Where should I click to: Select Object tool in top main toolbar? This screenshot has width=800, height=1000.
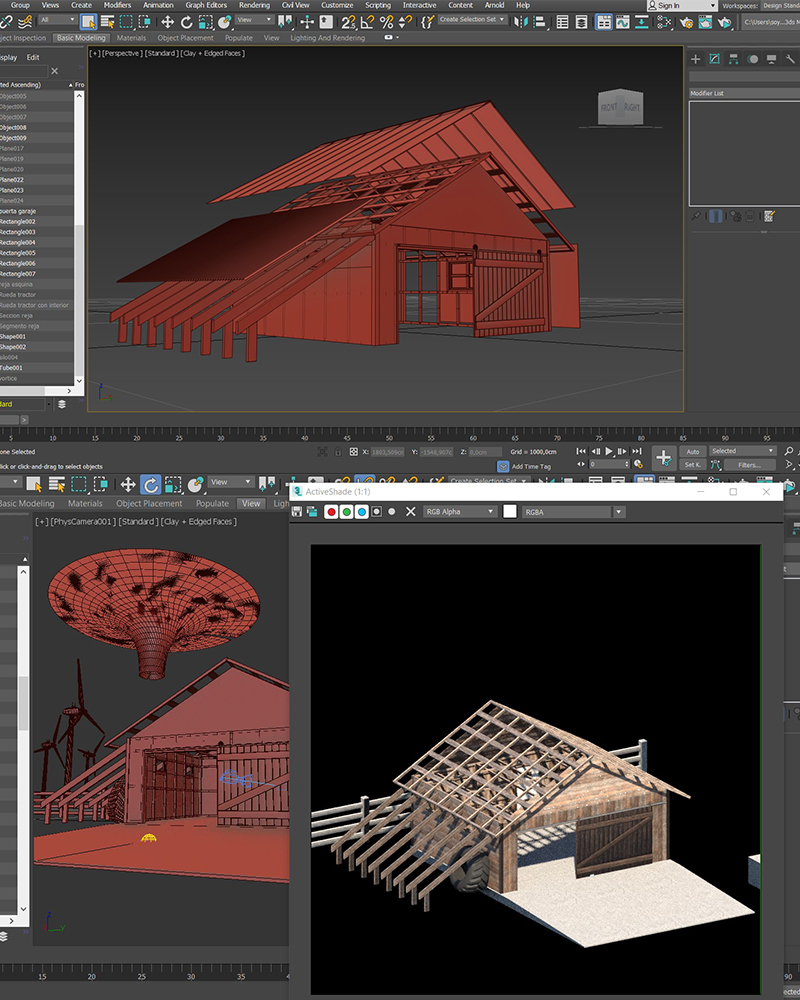pos(88,22)
